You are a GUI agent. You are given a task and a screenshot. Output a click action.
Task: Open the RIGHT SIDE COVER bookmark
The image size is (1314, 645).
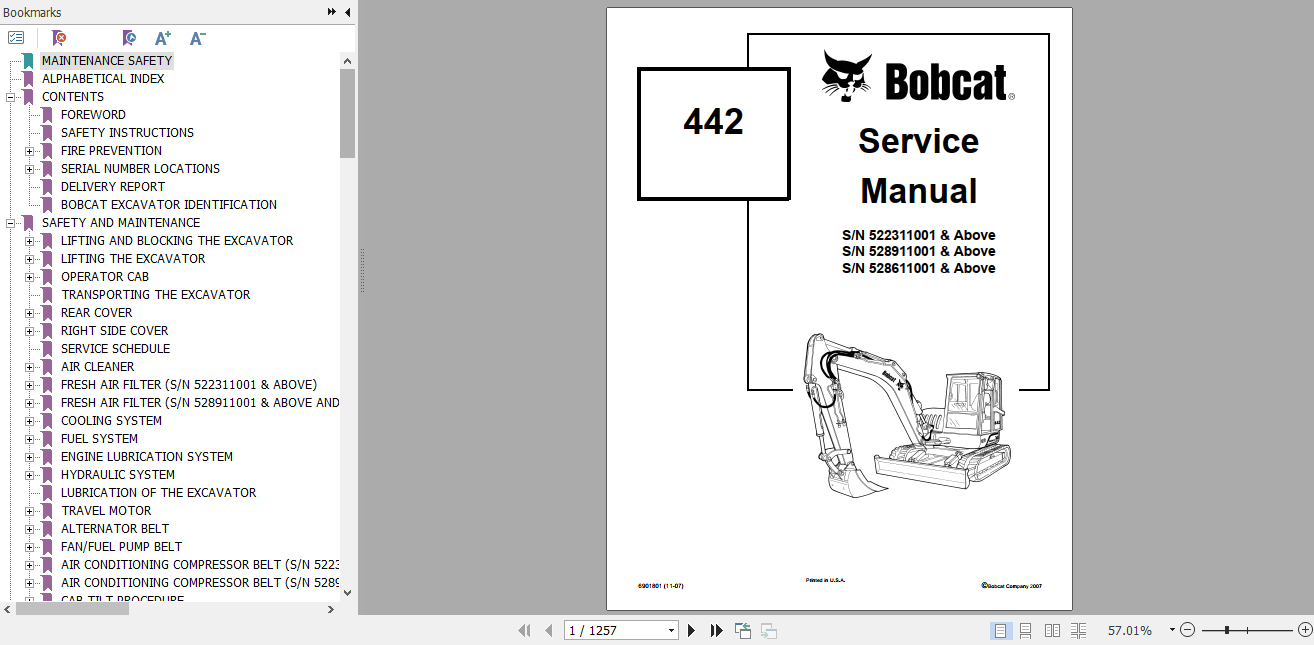(x=114, y=331)
